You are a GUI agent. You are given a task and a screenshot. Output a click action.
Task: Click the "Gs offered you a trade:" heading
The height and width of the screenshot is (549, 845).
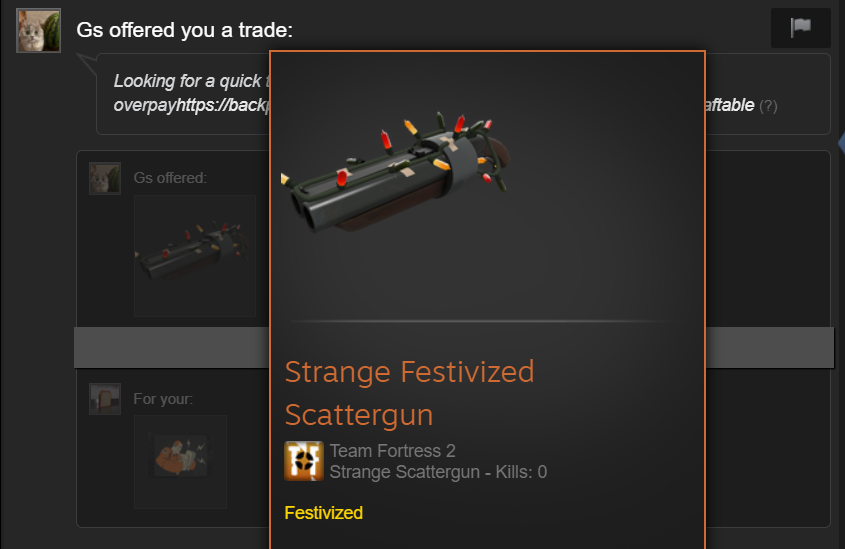point(184,30)
